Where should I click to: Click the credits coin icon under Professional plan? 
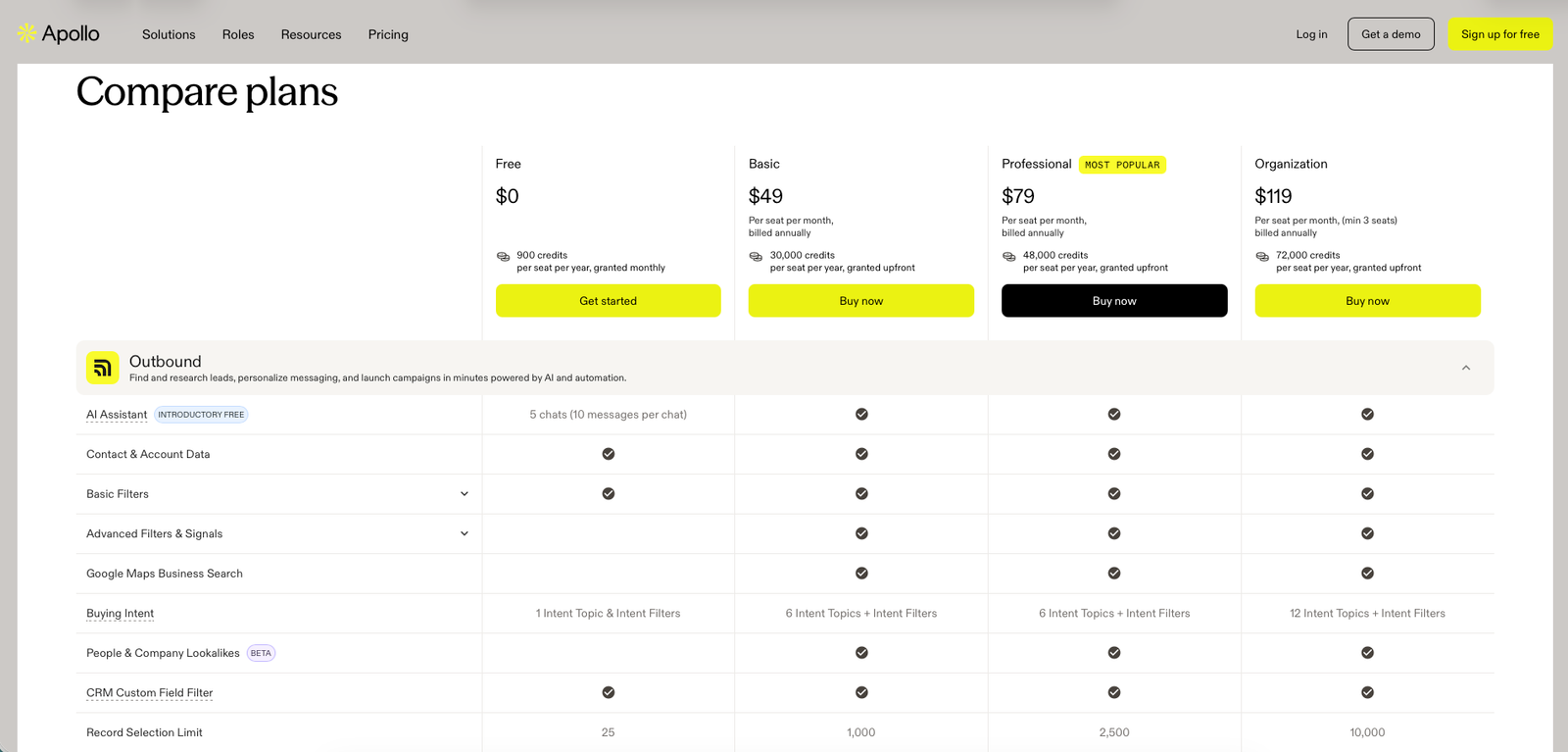pos(1009,257)
